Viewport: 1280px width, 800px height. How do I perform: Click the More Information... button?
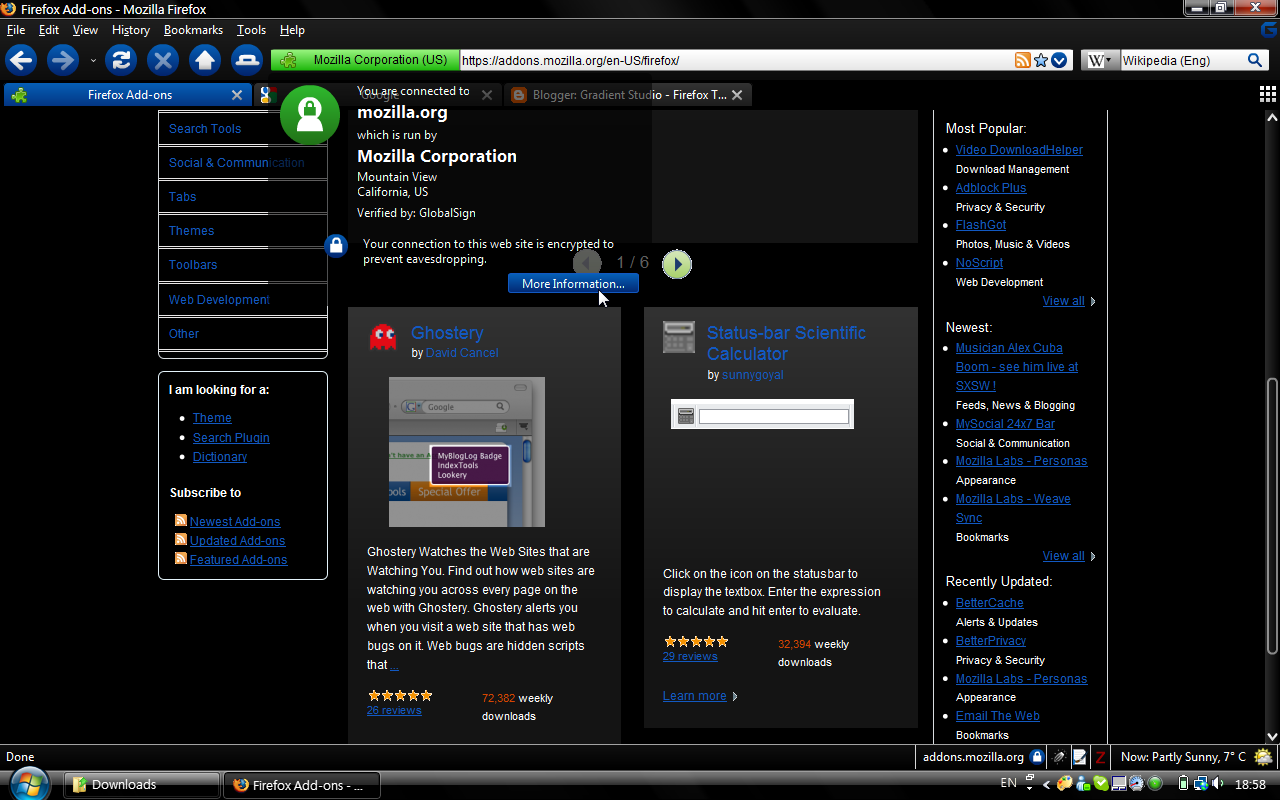(573, 284)
